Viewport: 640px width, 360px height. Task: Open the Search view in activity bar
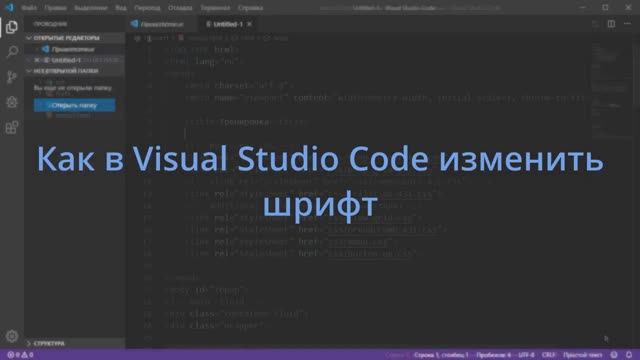pos(12,52)
